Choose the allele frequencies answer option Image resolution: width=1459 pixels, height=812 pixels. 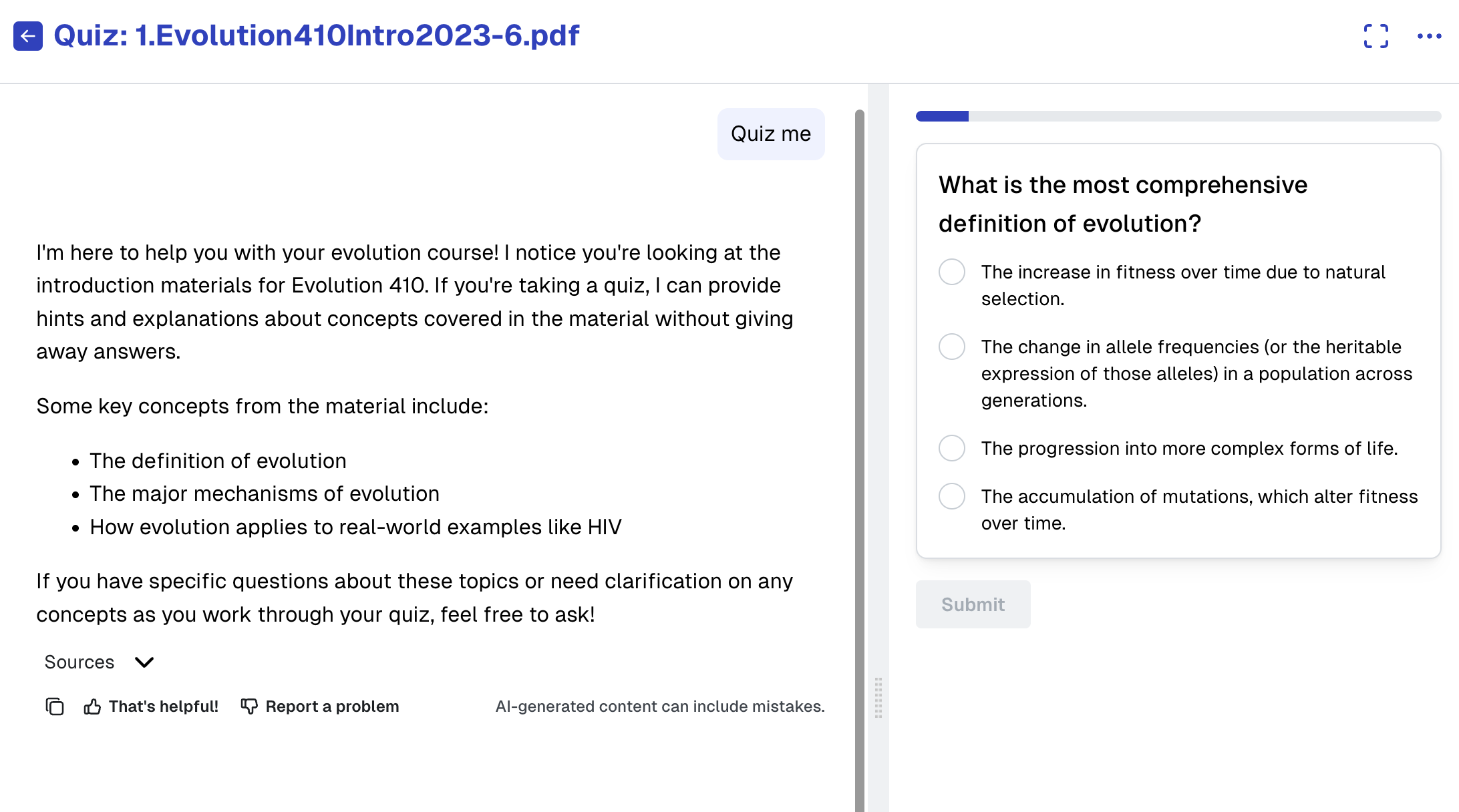click(x=952, y=347)
